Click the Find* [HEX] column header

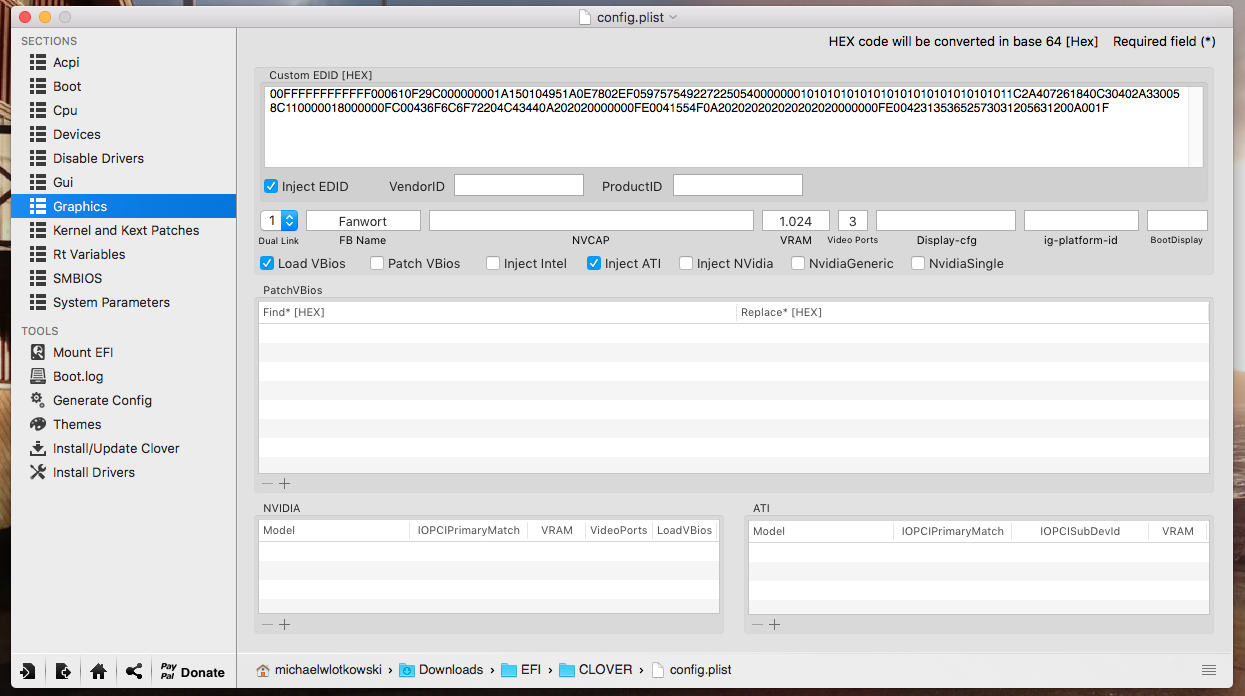(x=497, y=312)
